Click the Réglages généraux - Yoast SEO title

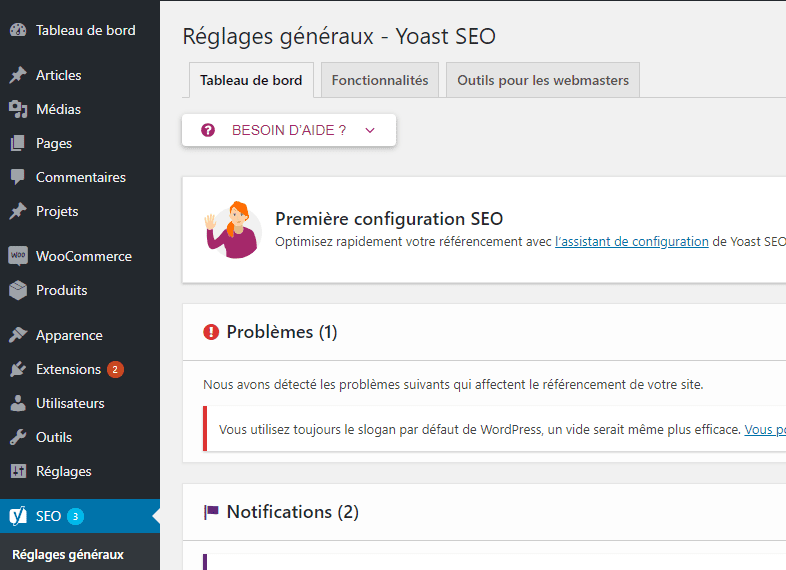click(339, 37)
